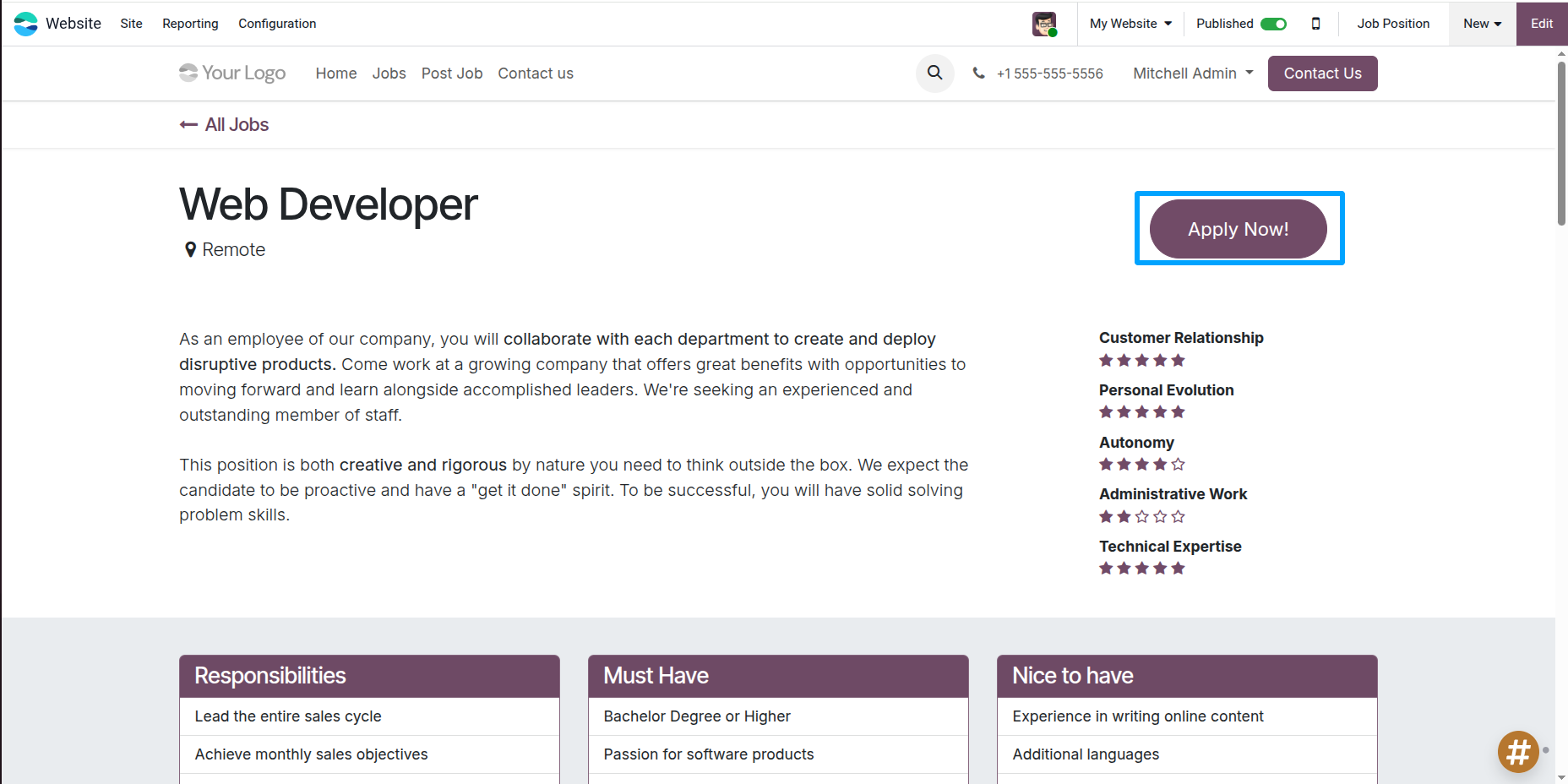This screenshot has width=1568, height=784.
Task: Open the Post Job navigation link
Action: [x=452, y=73]
